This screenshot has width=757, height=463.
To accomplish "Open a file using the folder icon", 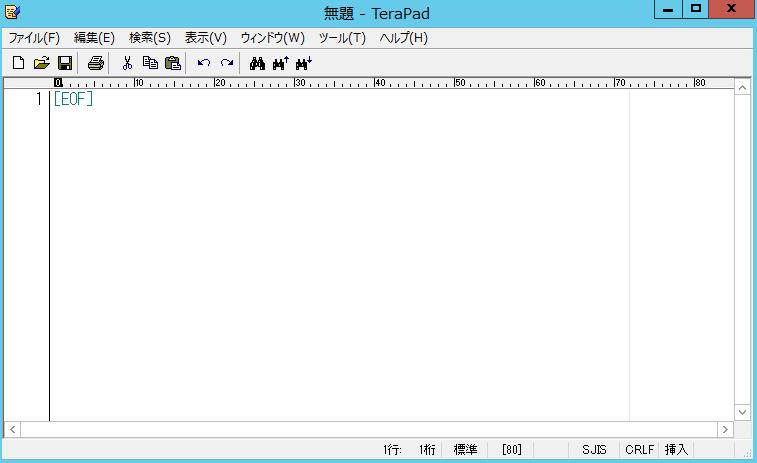I will 42,63.
